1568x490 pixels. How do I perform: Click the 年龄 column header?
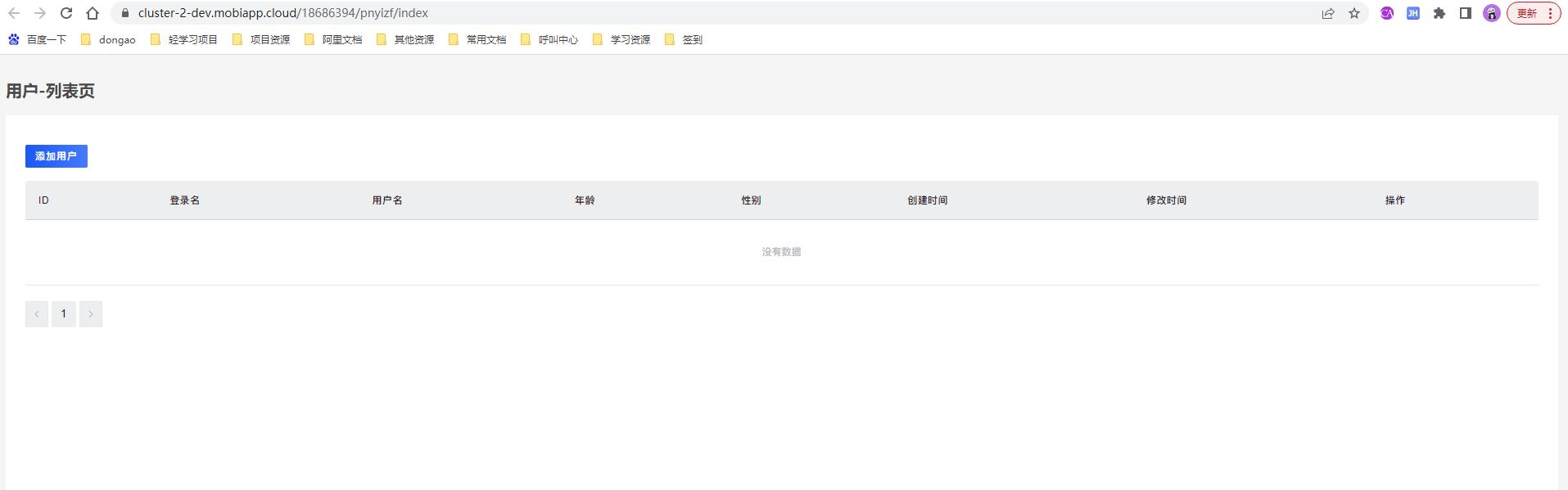(x=585, y=200)
